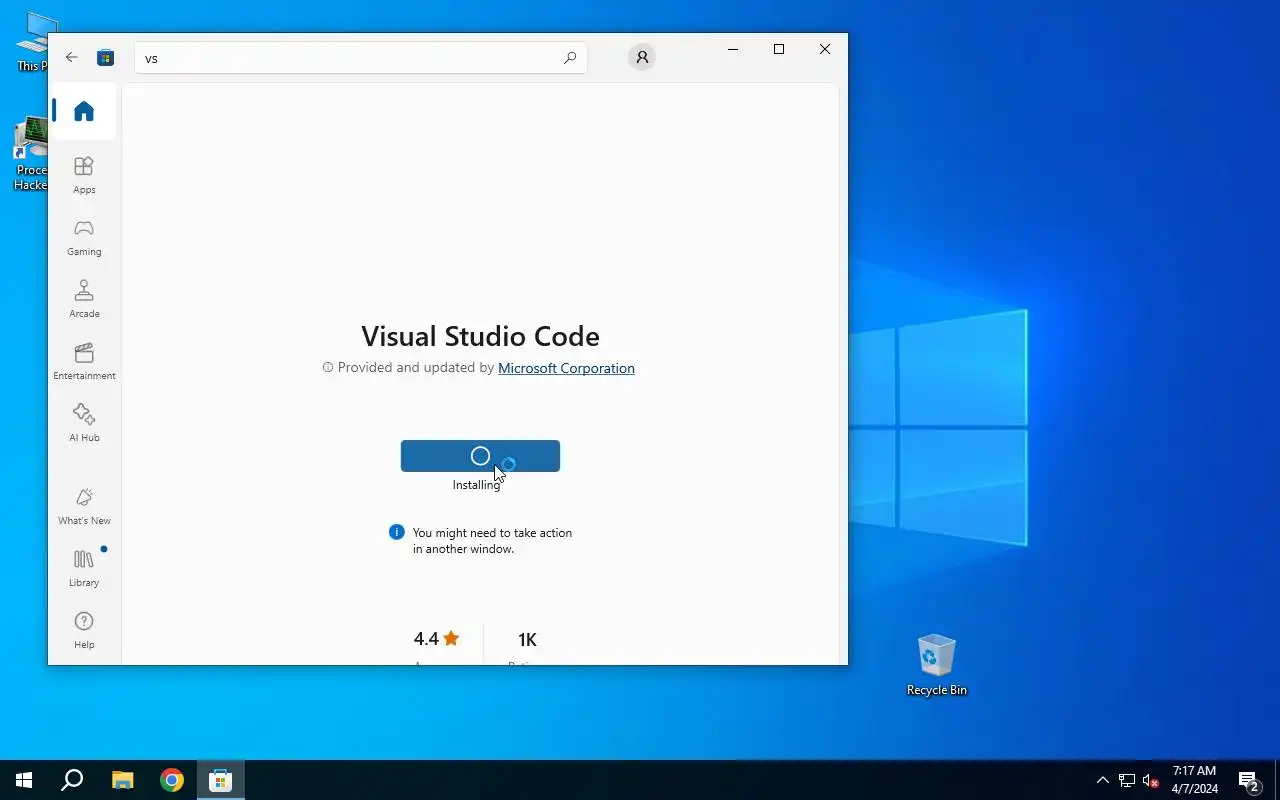This screenshot has width=1280, height=800.
Task: Go to Home in Store sidebar
Action: (x=84, y=111)
